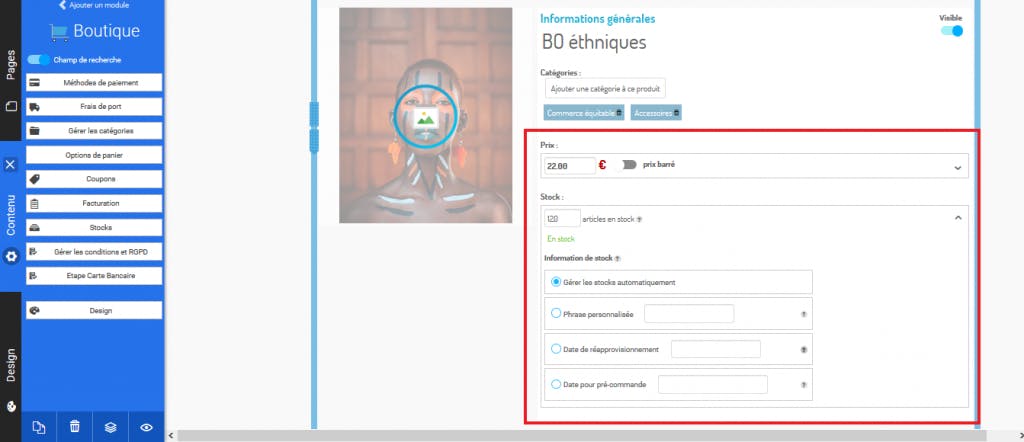Click help icon in Date pour pré-commande row
1024x442 pixels.
pos(804,385)
